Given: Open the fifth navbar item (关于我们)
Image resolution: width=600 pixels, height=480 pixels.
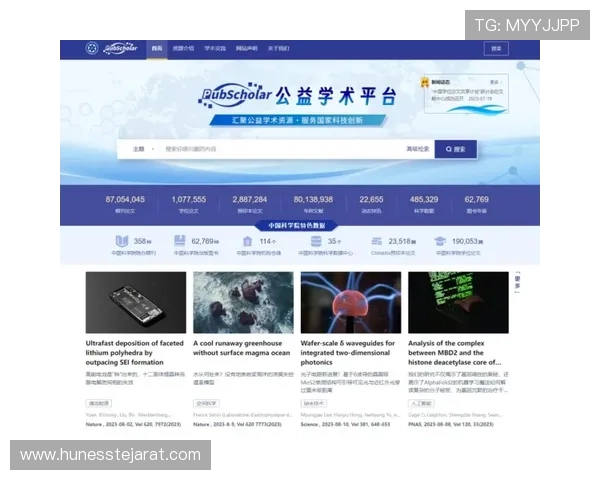Looking at the screenshot, I should pos(278,49).
